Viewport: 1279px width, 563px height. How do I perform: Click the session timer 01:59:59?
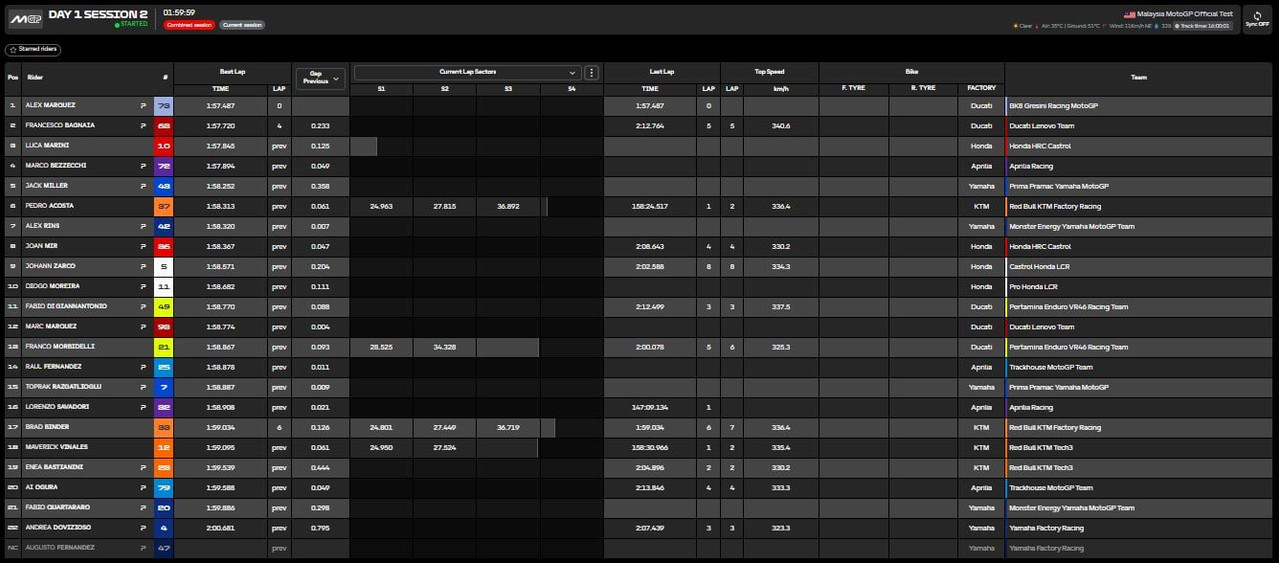click(x=178, y=12)
